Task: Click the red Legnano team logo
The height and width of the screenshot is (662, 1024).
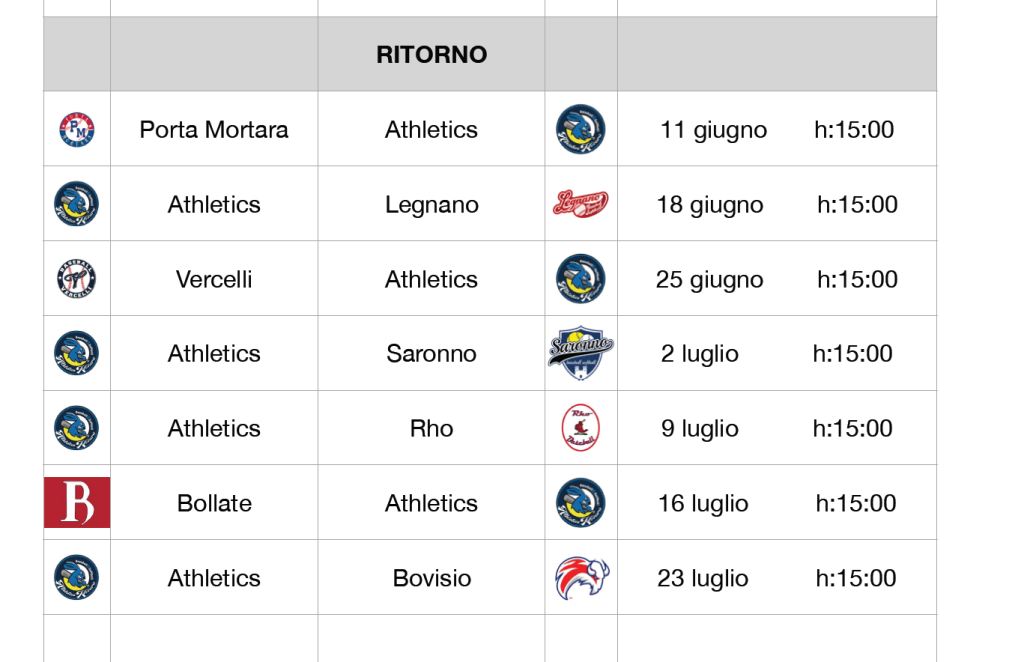Action: tap(581, 204)
